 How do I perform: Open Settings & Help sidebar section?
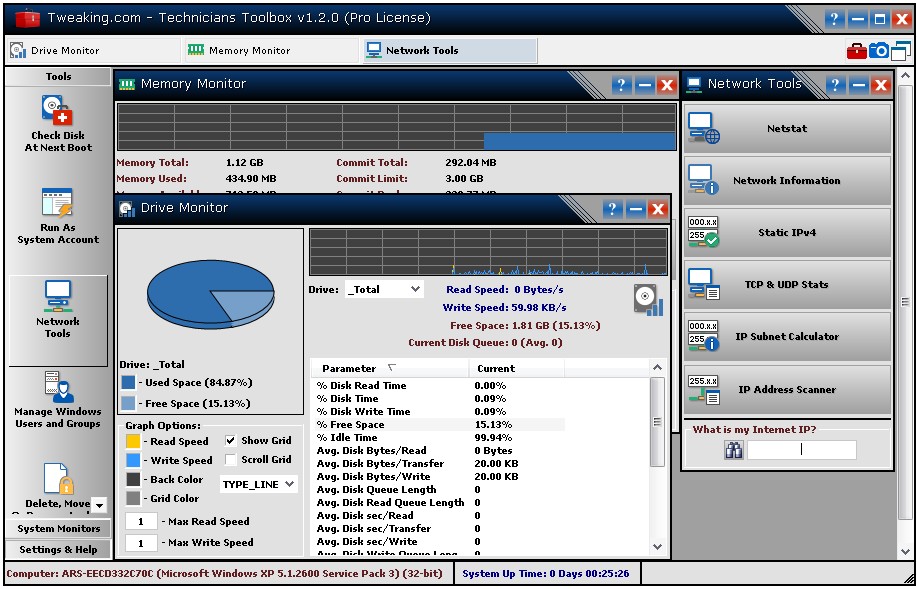[x=58, y=550]
